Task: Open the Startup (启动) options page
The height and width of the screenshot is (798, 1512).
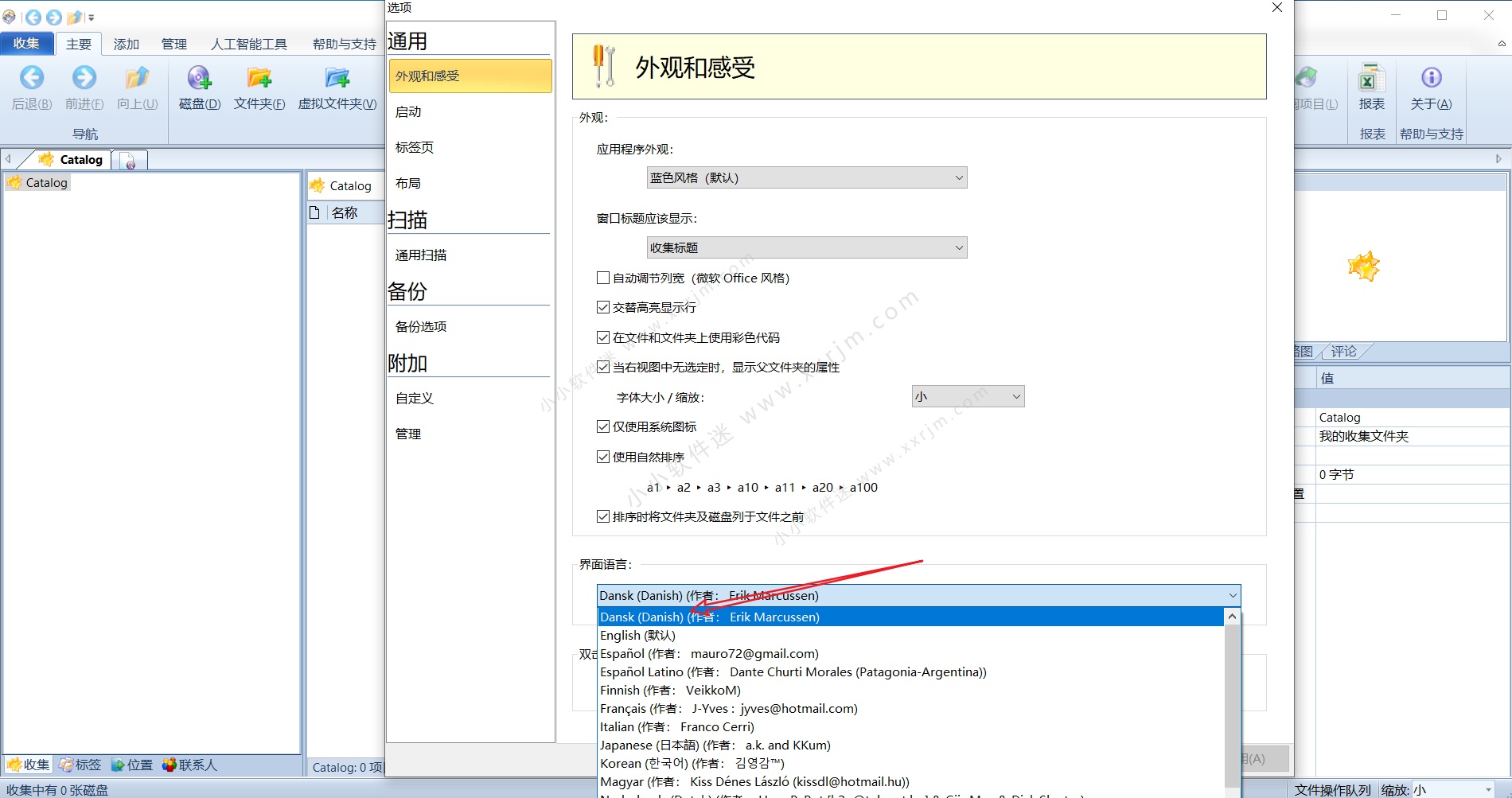Action: [408, 112]
